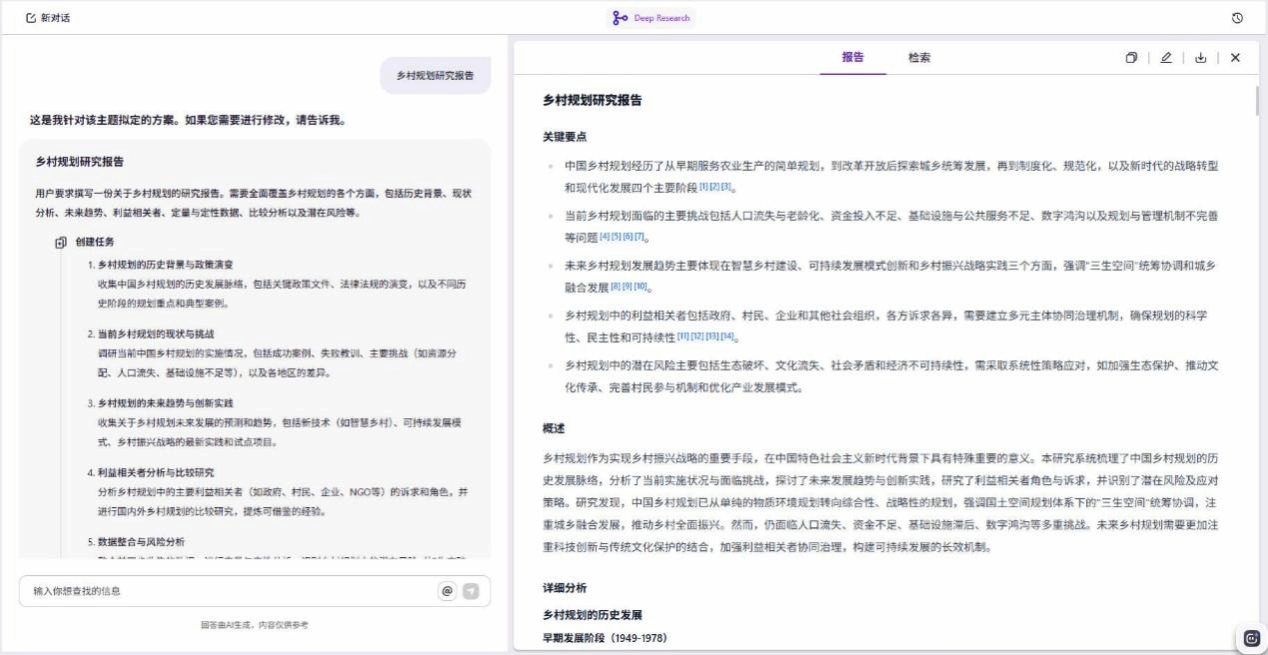1268x655 pixels.
Task: Close the report panel
Action: tap(1235, 58)
